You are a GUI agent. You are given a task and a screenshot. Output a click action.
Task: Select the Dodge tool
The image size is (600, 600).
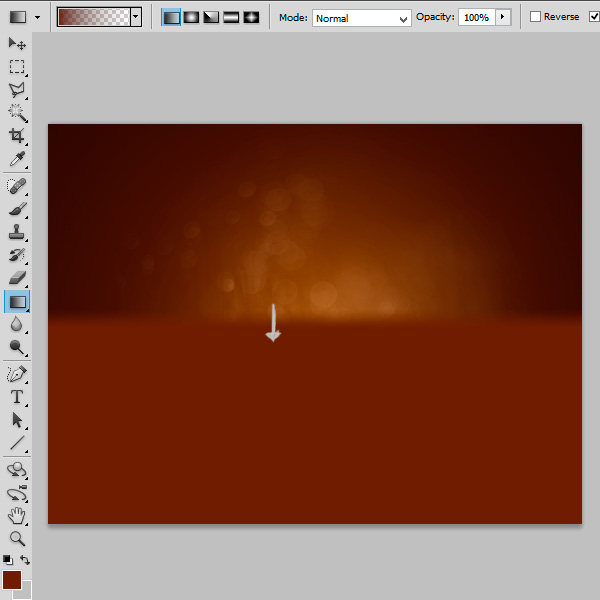pos(17,347)
